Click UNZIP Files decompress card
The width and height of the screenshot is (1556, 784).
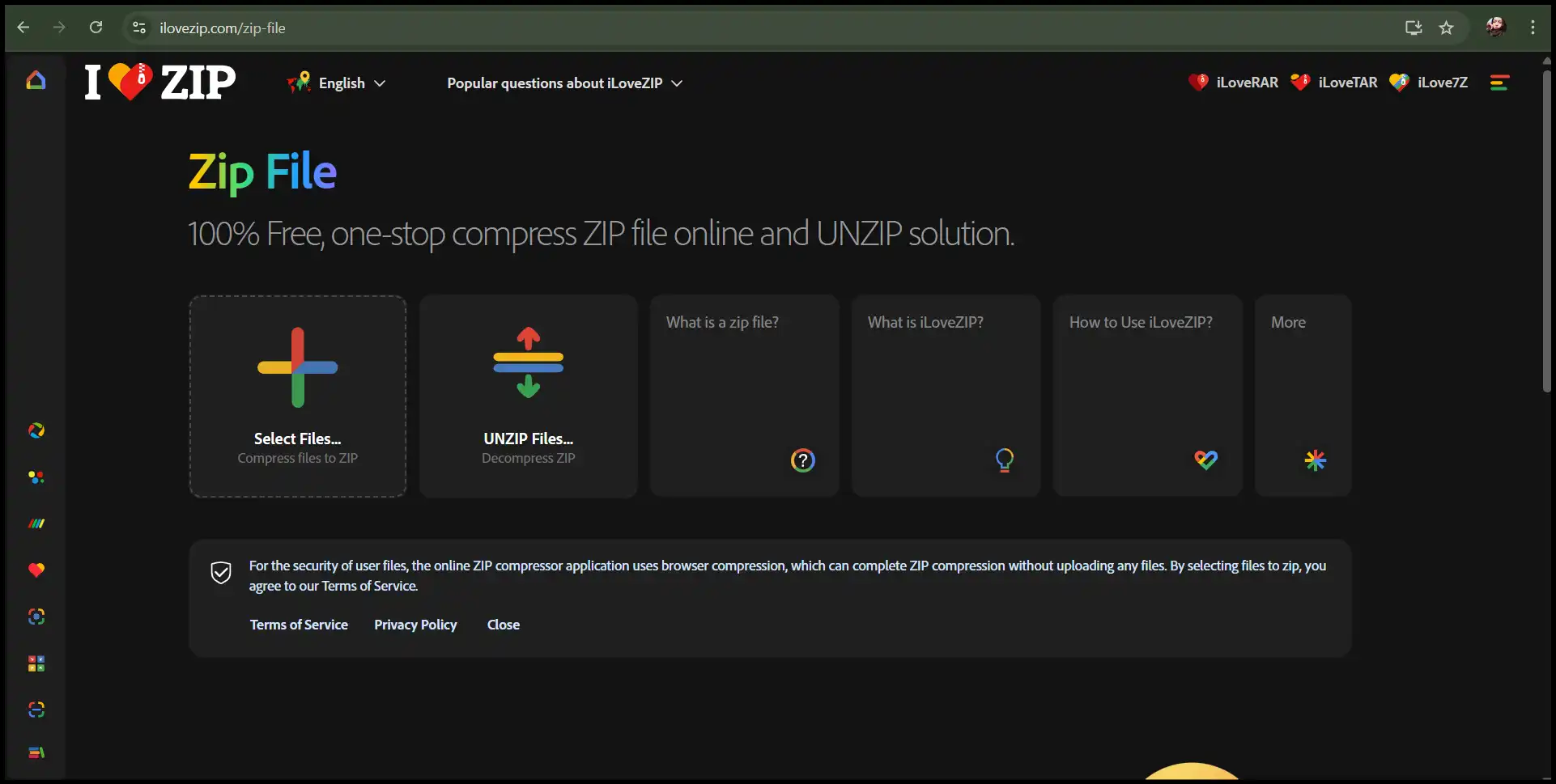[x=529, y=396]
